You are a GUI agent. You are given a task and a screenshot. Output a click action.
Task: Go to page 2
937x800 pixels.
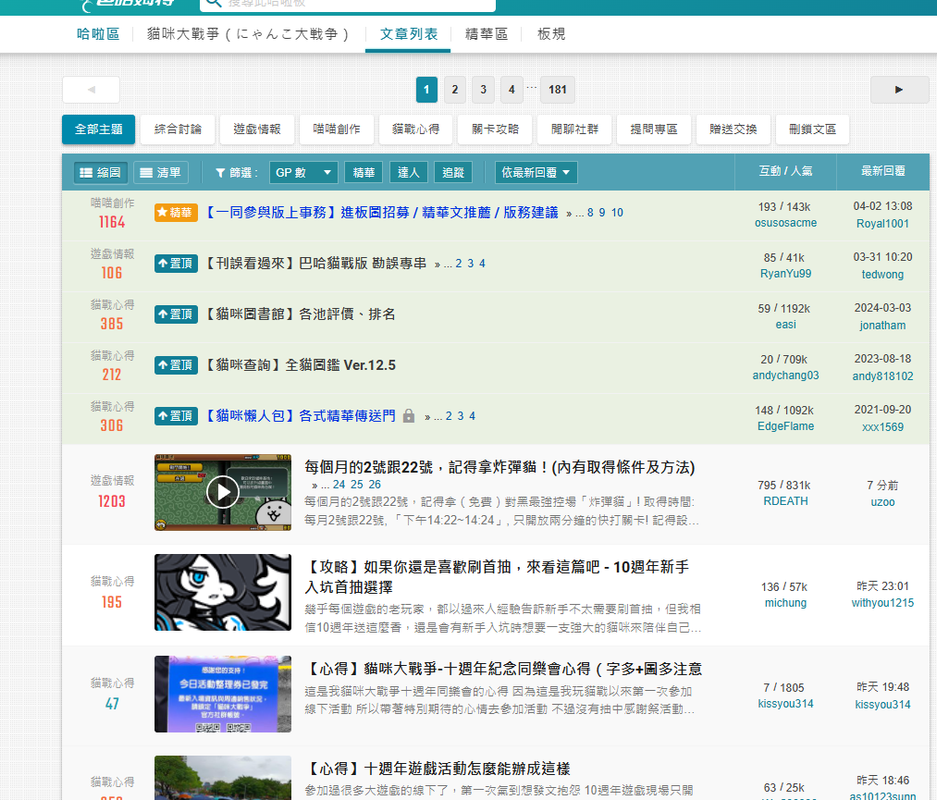[455, 90]
